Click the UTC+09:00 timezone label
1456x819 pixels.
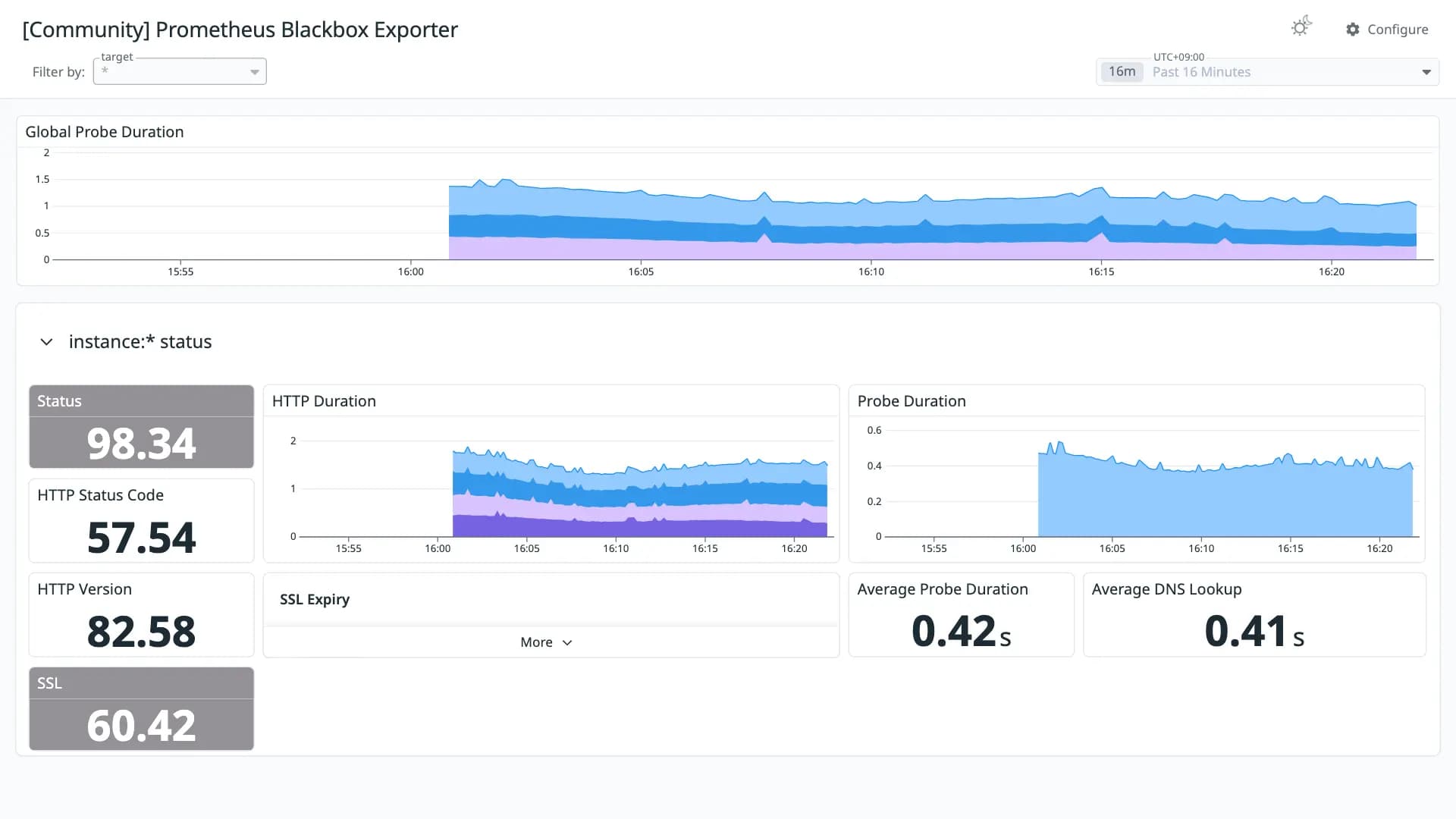click(1178, 57)
